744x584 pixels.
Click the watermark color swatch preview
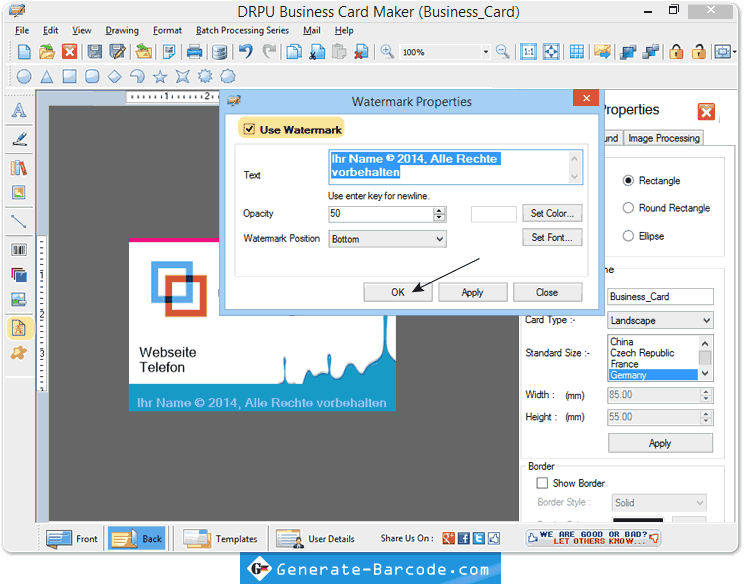[x=493, y=214]
